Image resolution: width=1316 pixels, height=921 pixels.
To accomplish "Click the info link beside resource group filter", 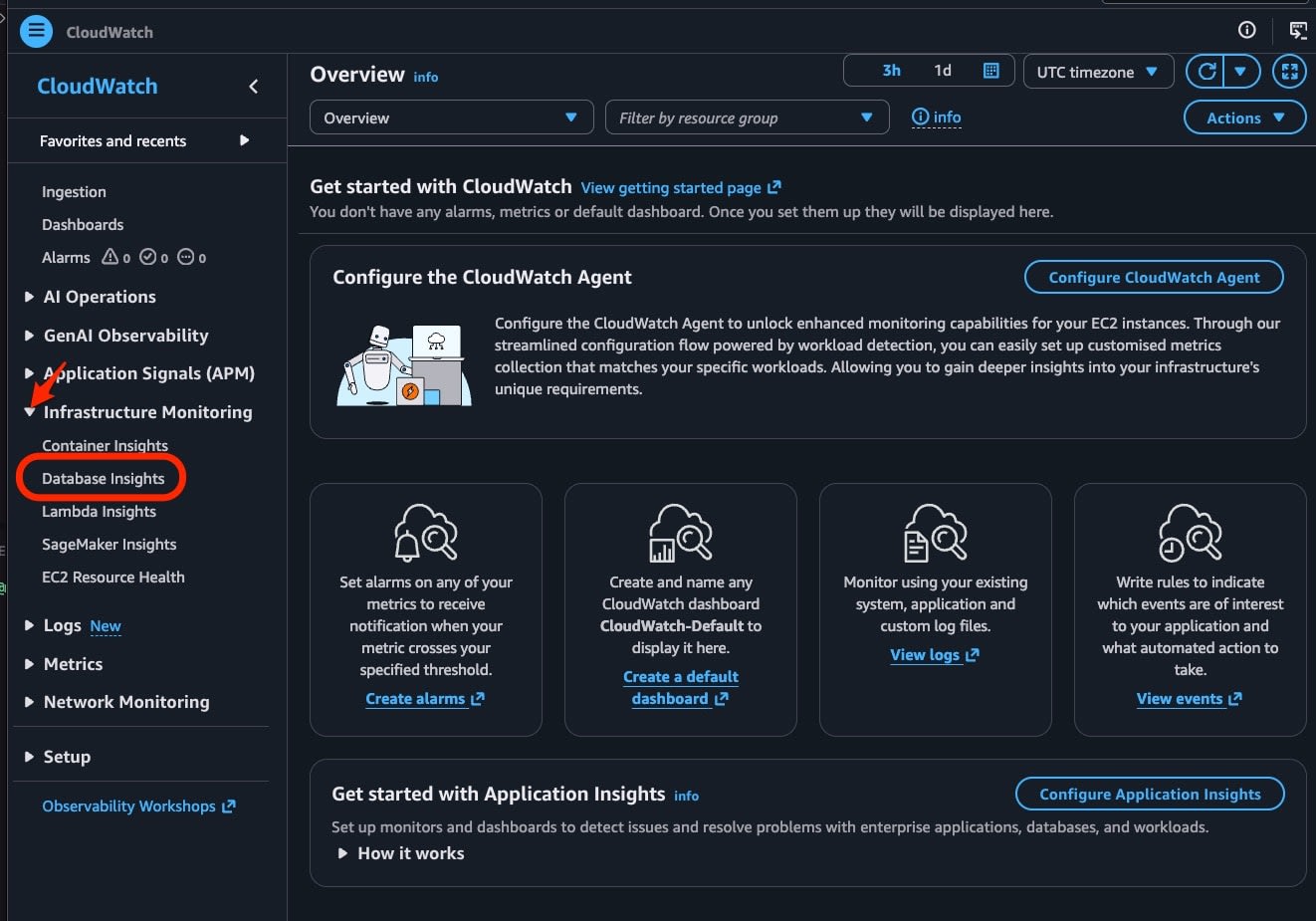I will 937,117.
